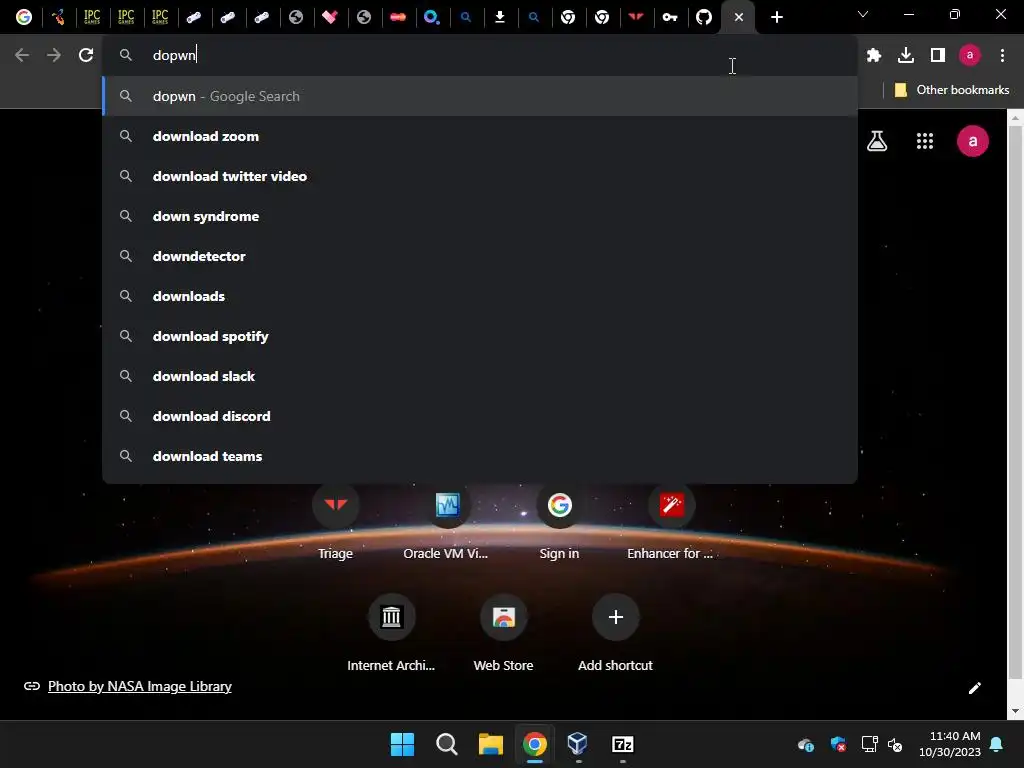Go forward to next page
Viewport: 1024px width, 768px height.
[x=54, y=55]
